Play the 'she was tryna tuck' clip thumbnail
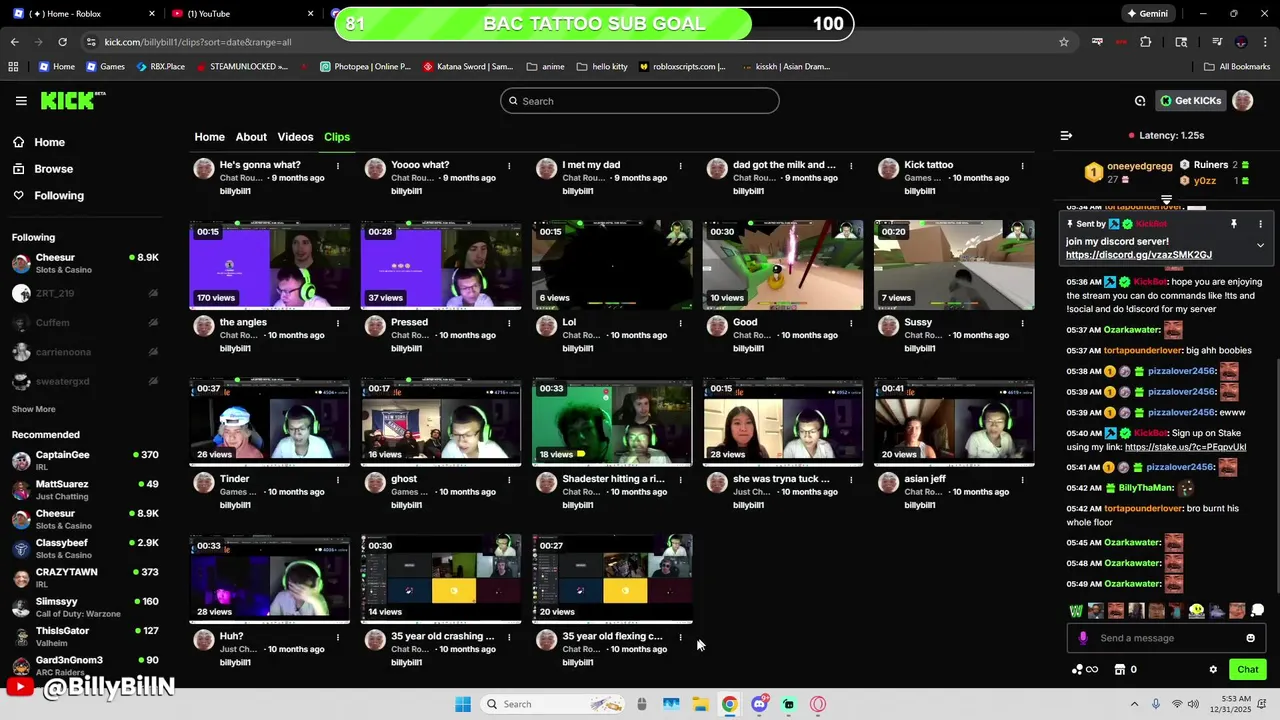The image size is (1280, 720). (783, 422)
